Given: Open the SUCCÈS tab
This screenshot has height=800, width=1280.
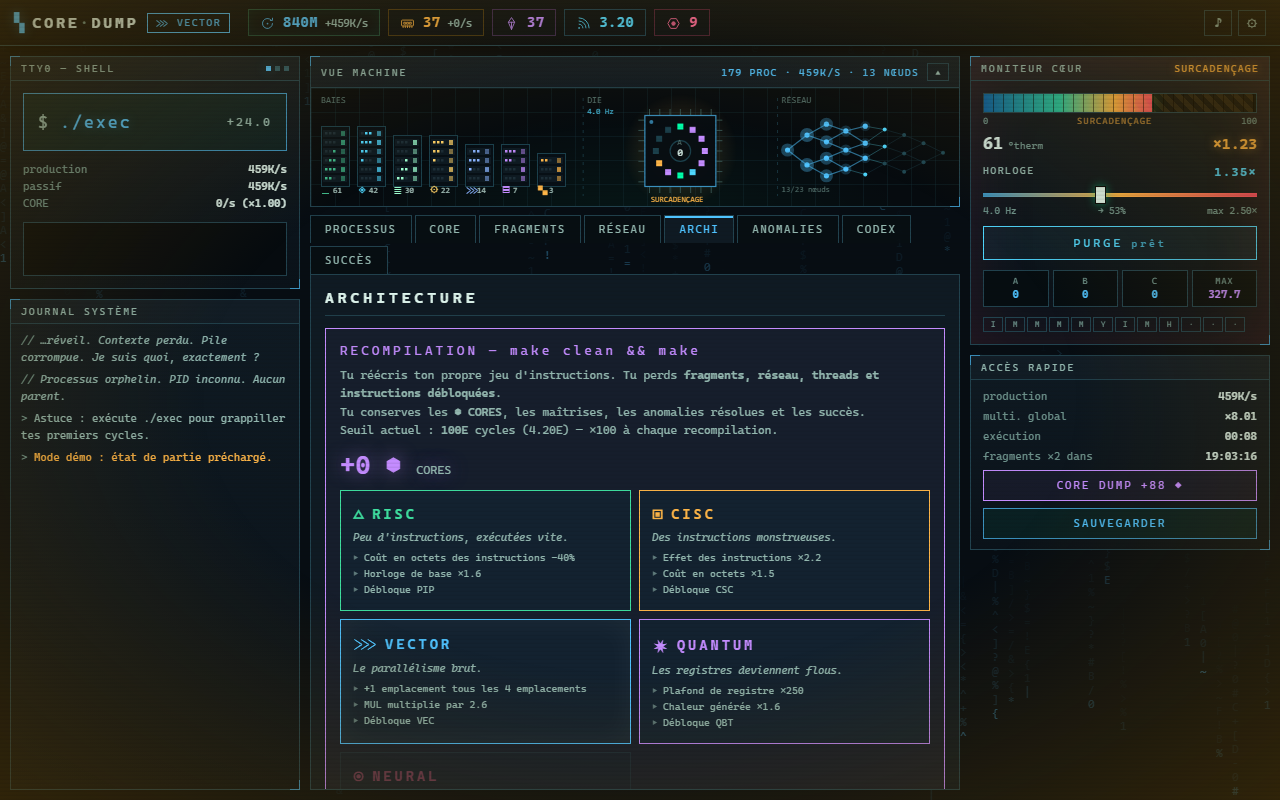Looking at the screenshot, I should tap(349, 260).
